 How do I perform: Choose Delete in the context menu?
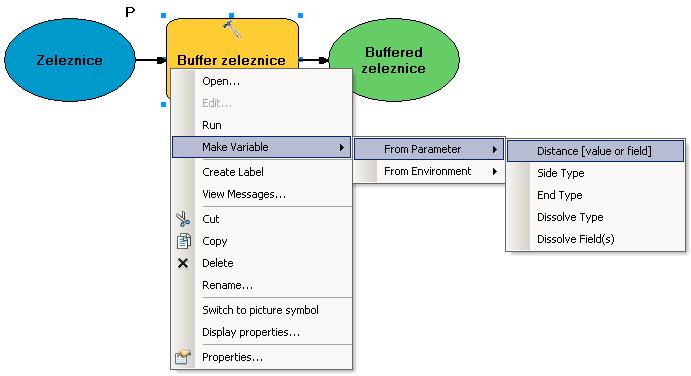point(262,263)
